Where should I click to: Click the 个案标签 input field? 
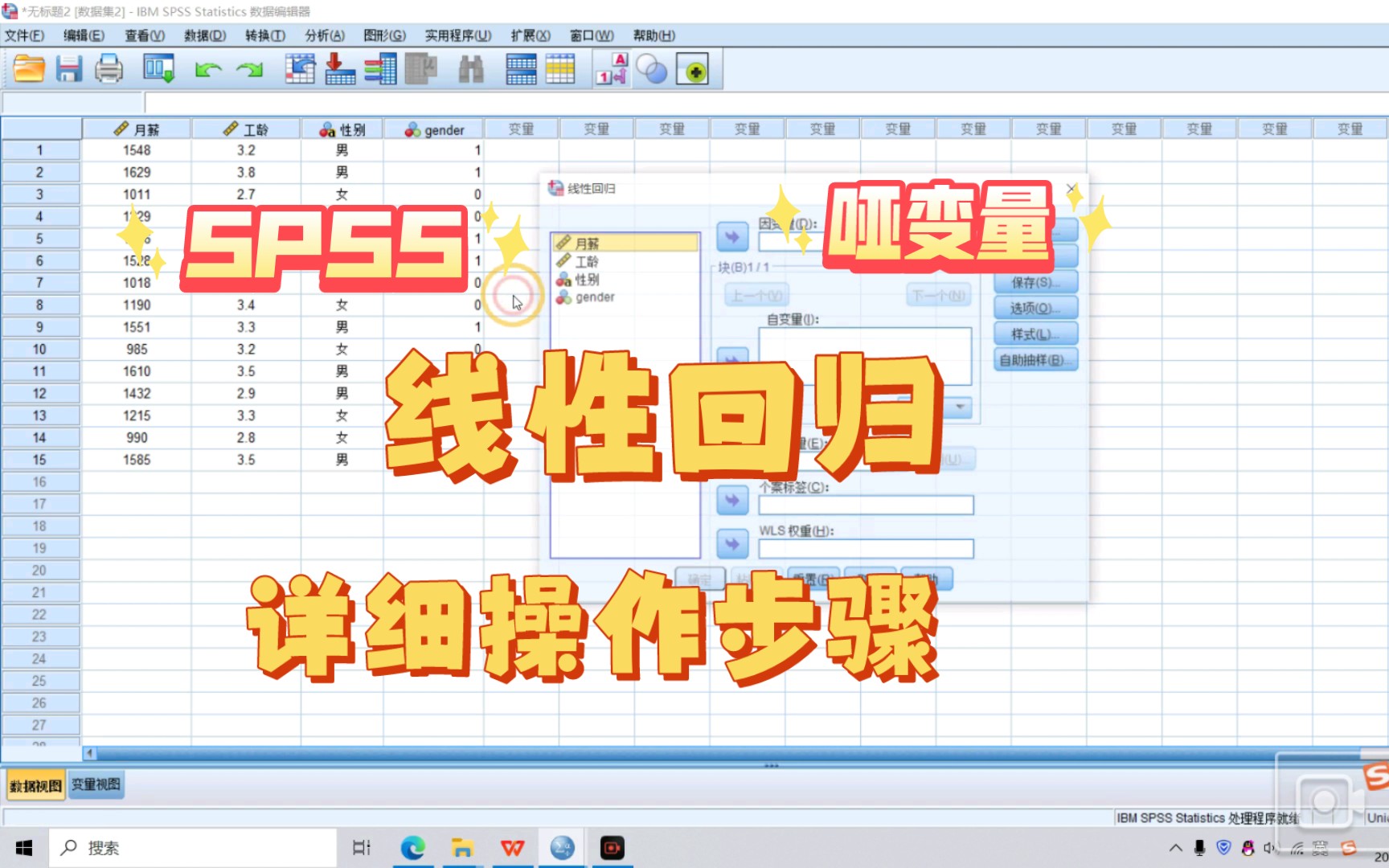point(866,505)
